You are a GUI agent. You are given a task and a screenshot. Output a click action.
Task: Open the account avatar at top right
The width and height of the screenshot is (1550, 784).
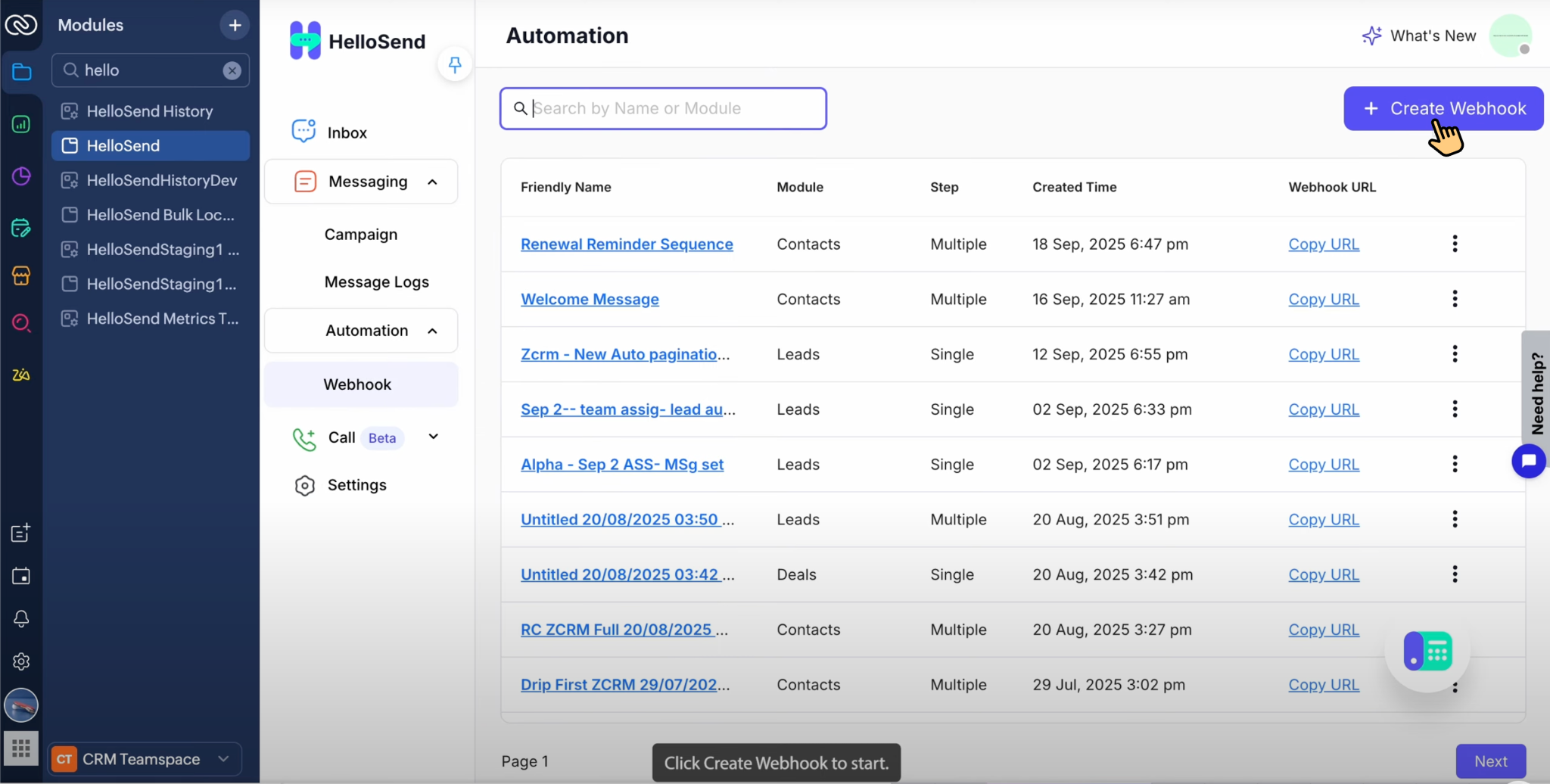tap(1511, 36)
